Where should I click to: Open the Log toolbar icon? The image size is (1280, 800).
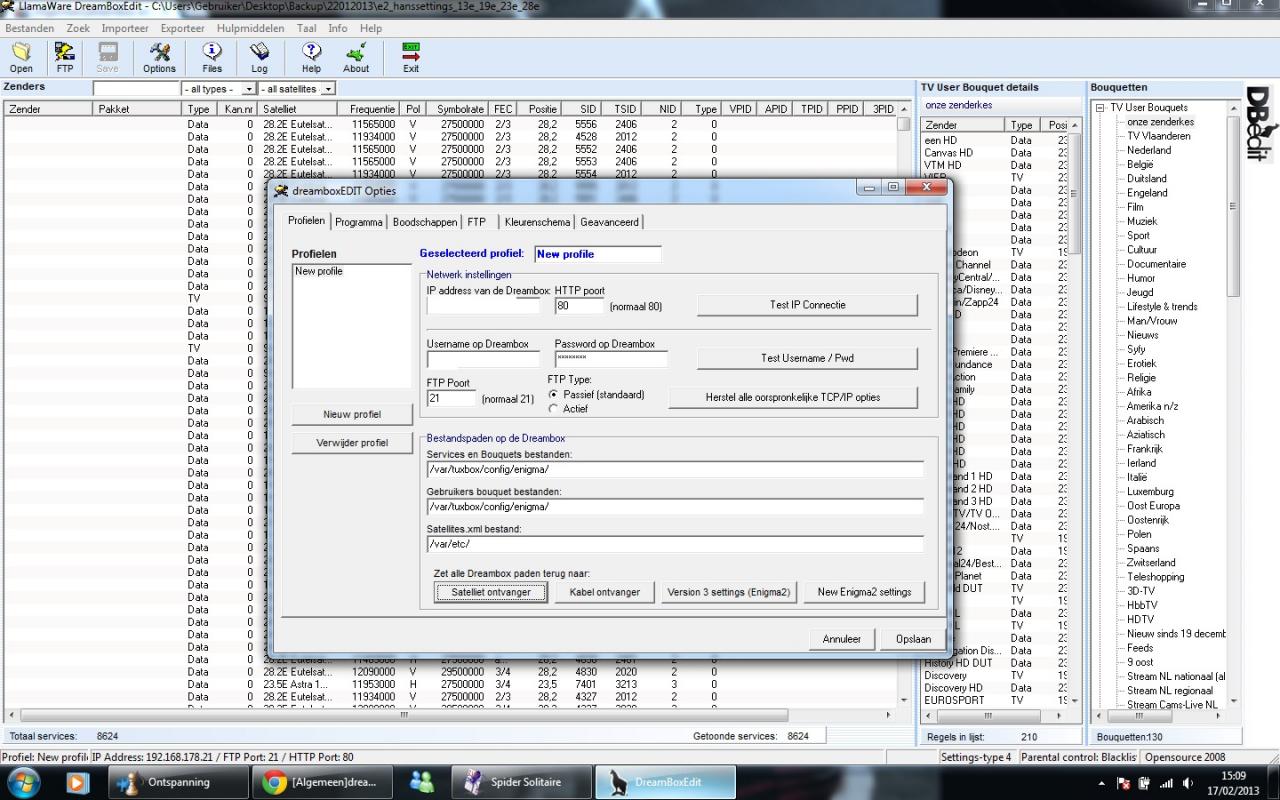(259, 57)
